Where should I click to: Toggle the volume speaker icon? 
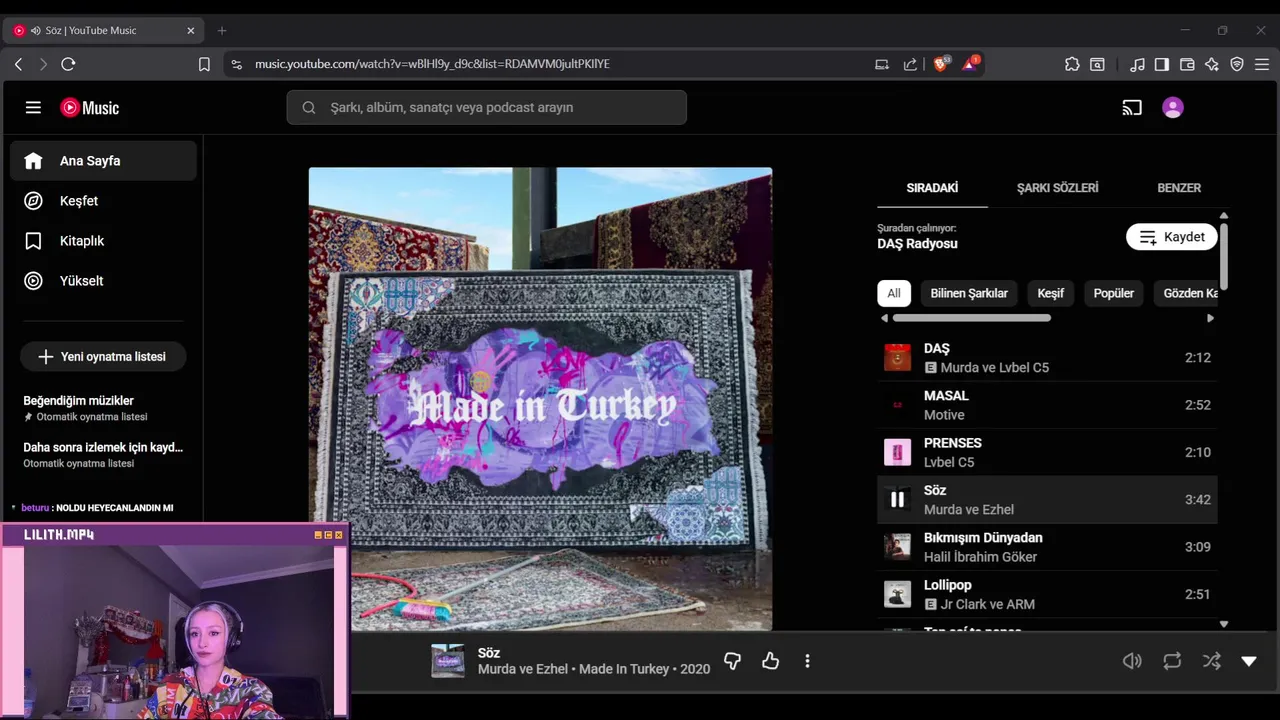tap(1132, 661)
